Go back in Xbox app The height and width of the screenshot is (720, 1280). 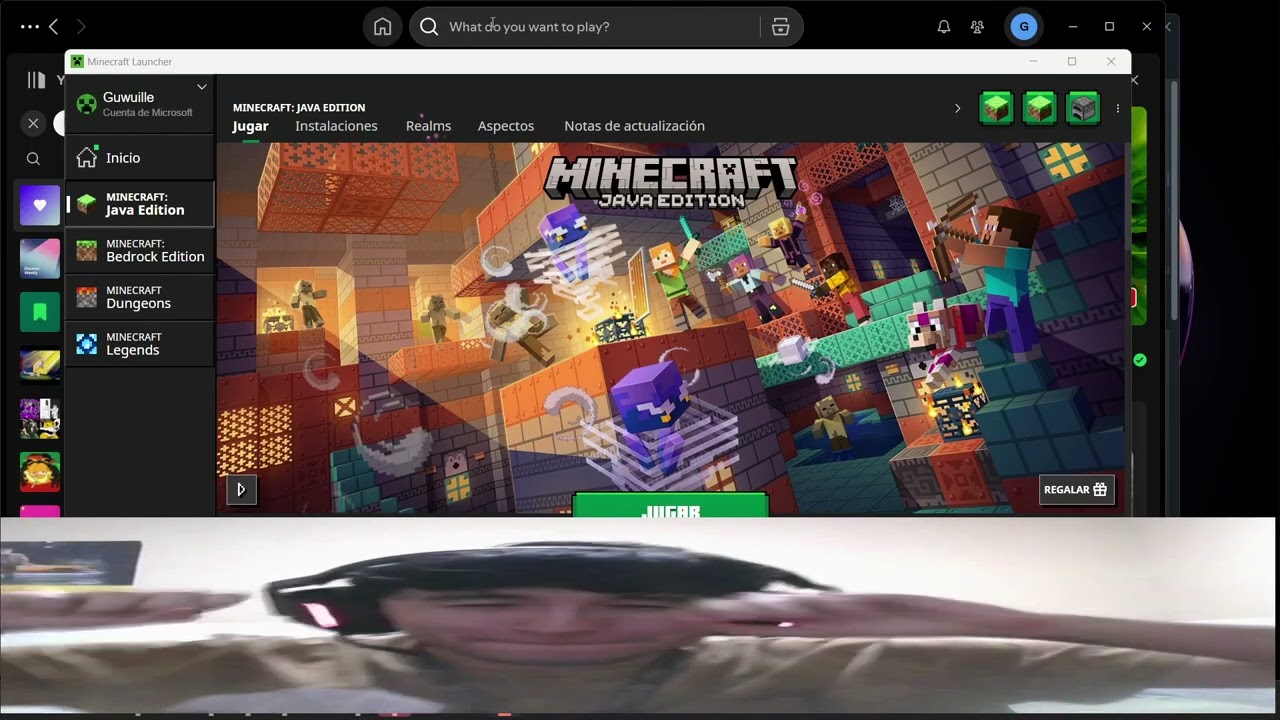click(x=54, y=27)
